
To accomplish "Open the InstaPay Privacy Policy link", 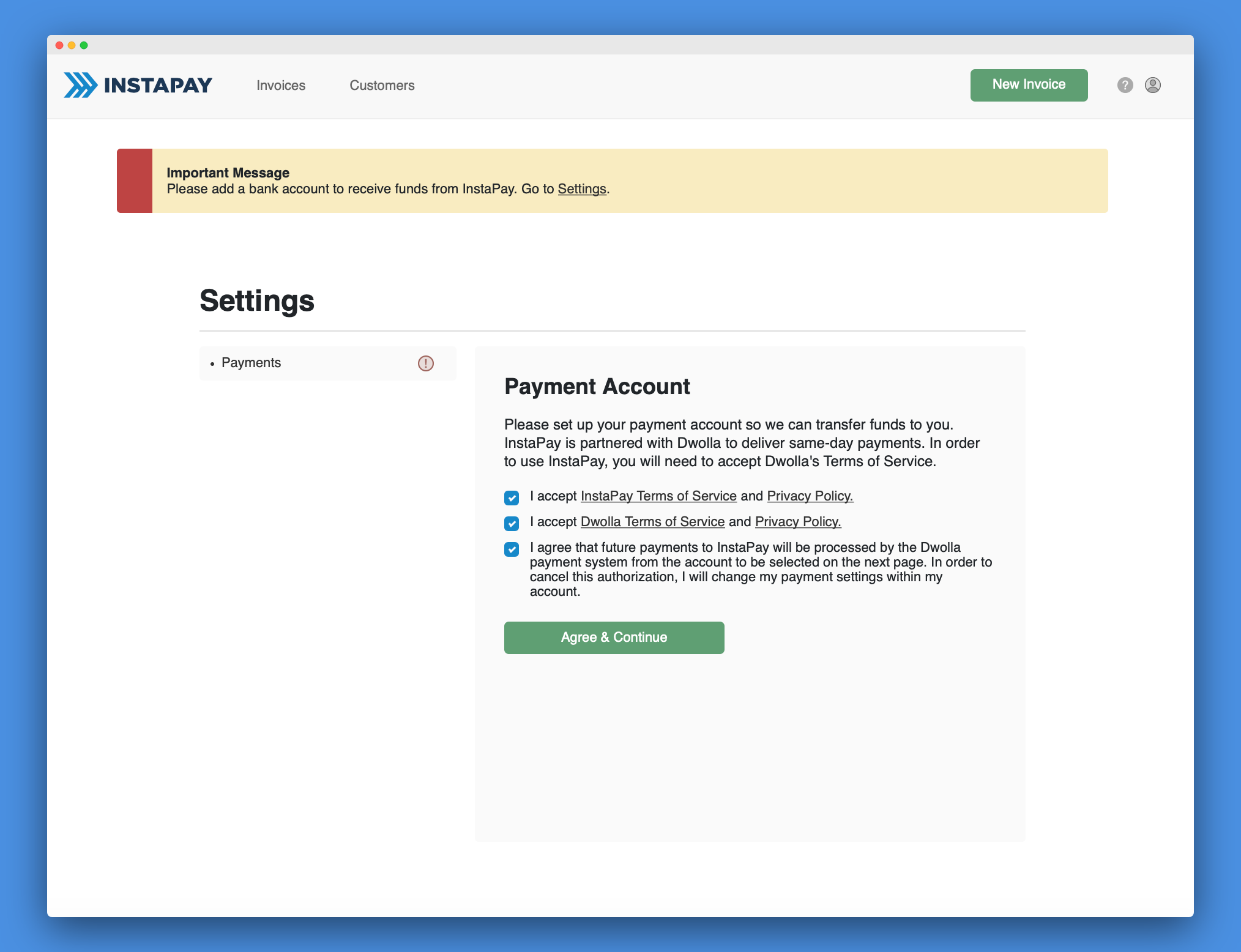I will (810, 496).
